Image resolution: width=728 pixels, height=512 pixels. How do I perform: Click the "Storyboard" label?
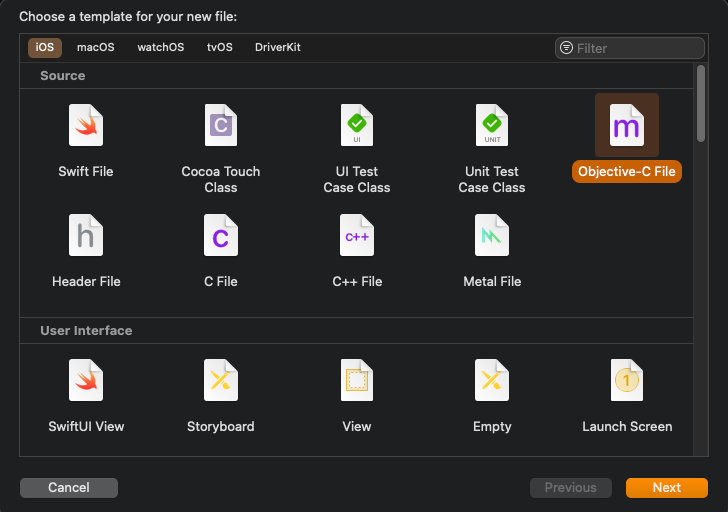[221, 426]
